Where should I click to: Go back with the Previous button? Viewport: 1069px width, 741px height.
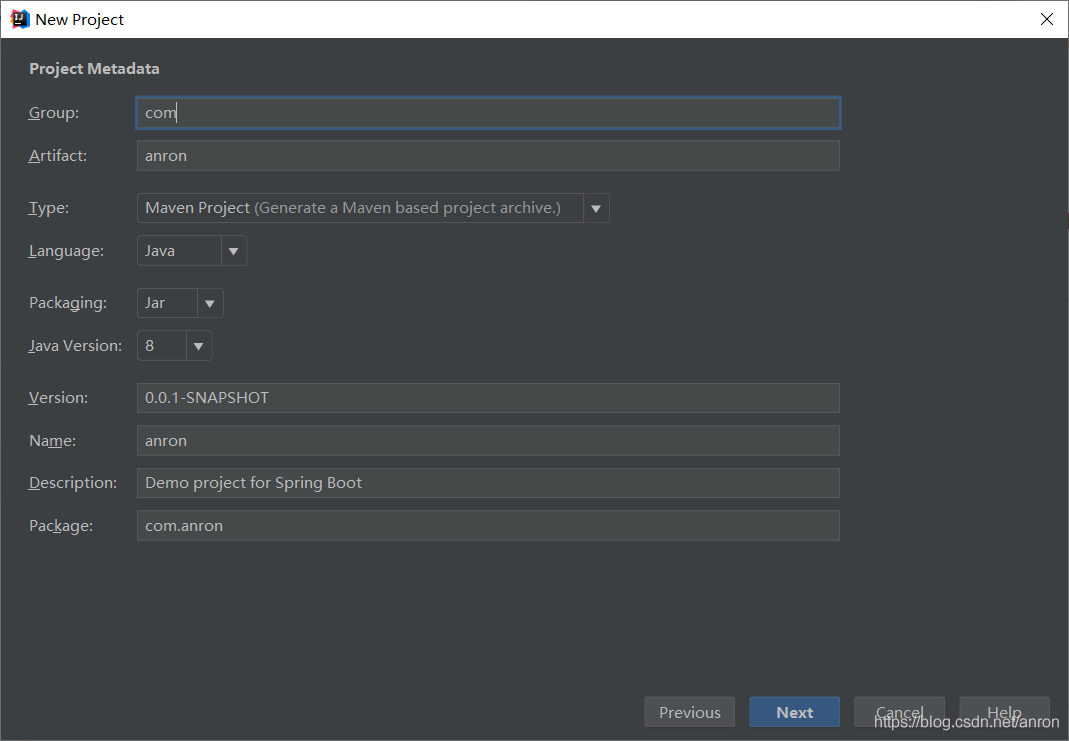pos(689,712)
